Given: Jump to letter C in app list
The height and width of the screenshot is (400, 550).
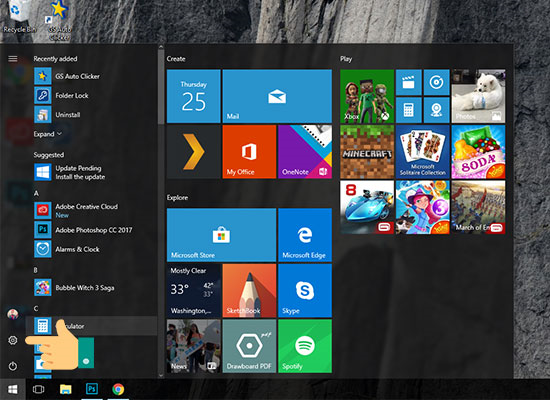Looking at the screenshot, I should (36, 308).
